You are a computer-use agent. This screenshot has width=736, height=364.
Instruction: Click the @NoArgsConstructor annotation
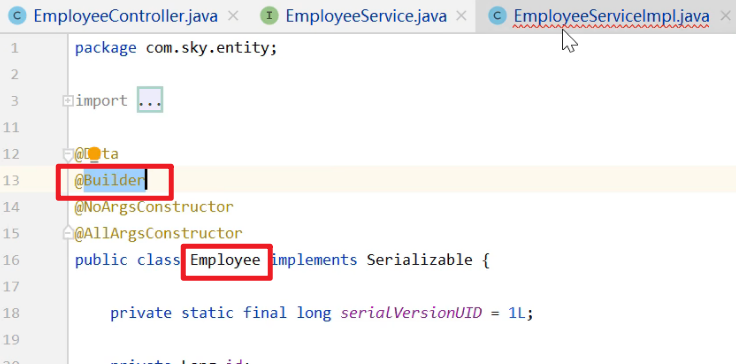click(x=154, y=207)
